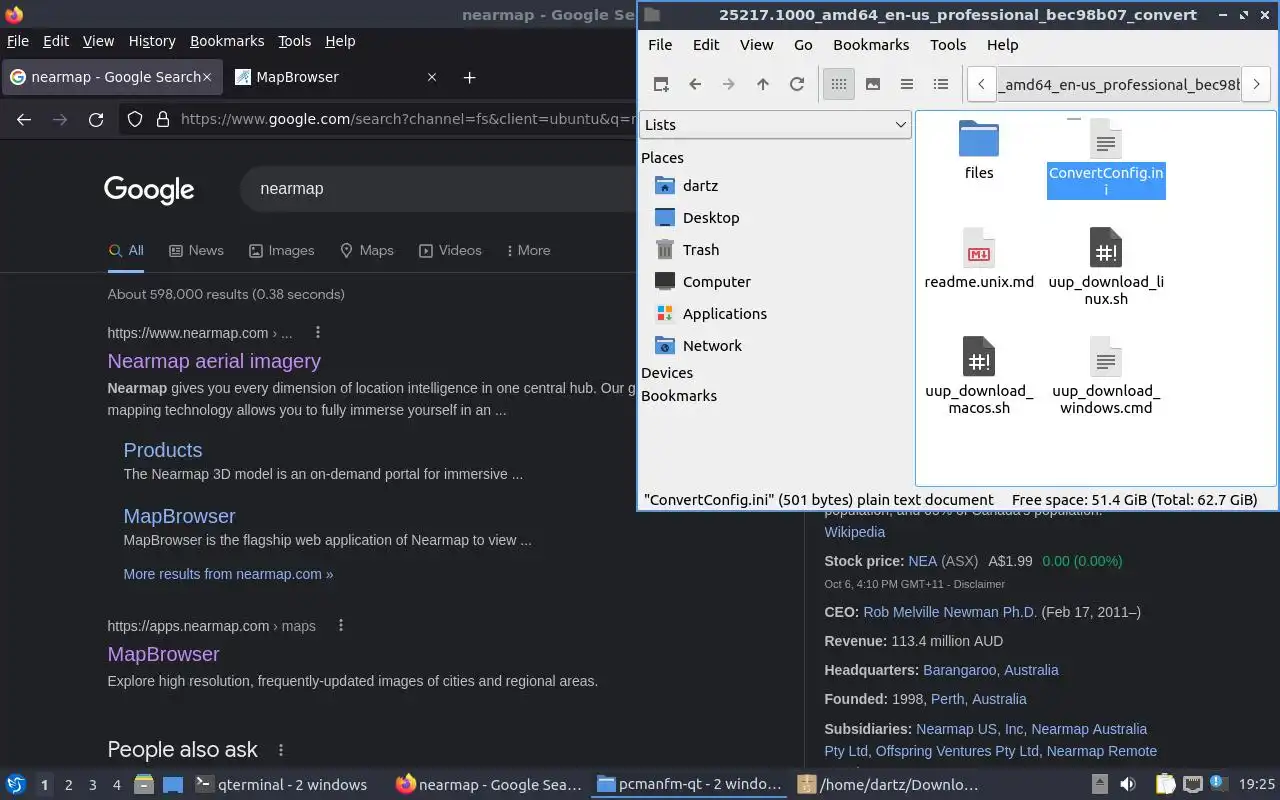Switch to Google Maps results tab
1280x800 pixels.
[367, 250]
